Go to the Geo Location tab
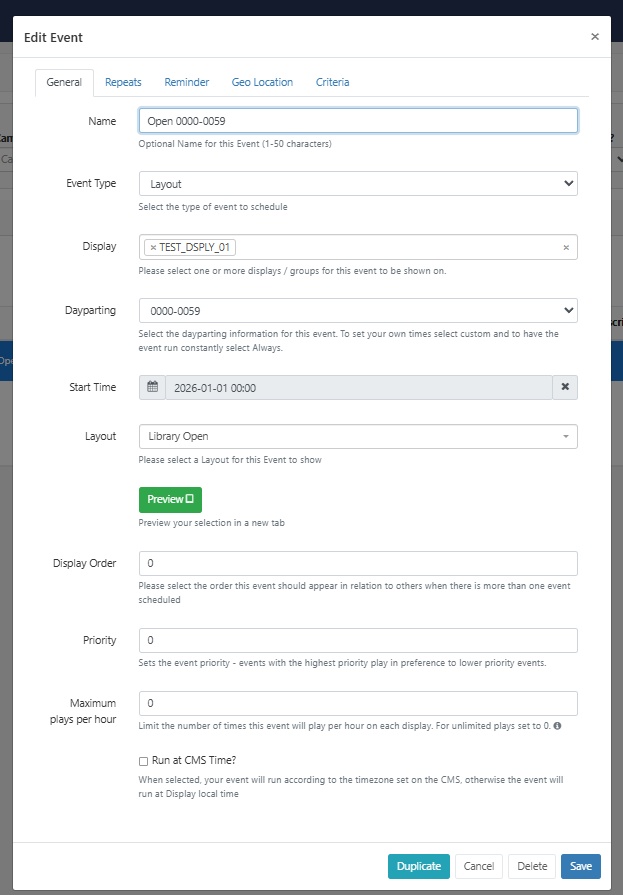This screenshot has width=623, height=895. [262, 82]
